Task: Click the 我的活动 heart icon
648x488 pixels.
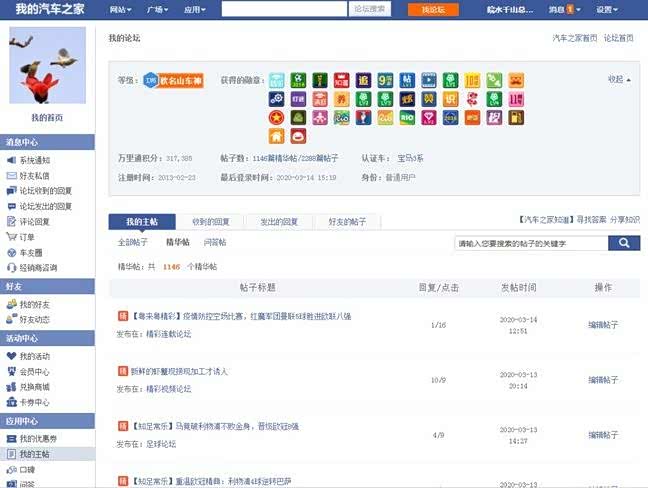Action: (x=11, y=356)
